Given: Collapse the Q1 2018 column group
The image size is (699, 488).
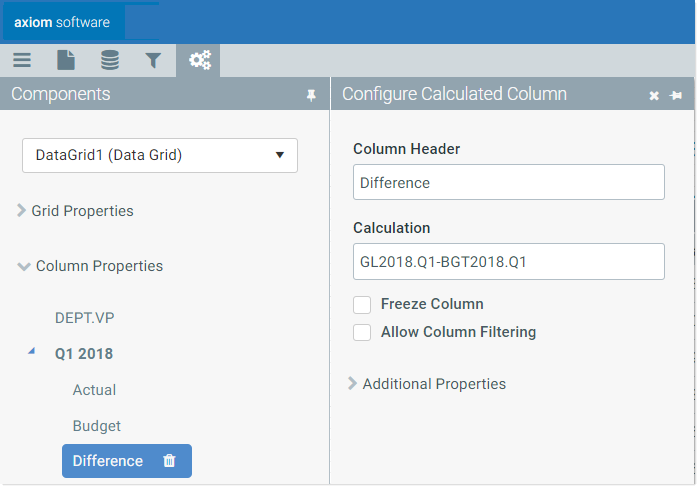Looking at the screenshot, I should pos(31,351).
